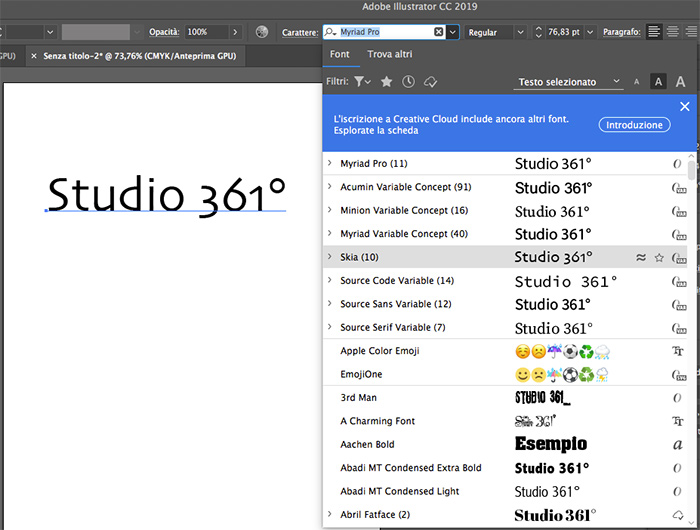700x530 pixels.
Task: Click the globe recolor artwork icon
Action: [x=262, y=32]
